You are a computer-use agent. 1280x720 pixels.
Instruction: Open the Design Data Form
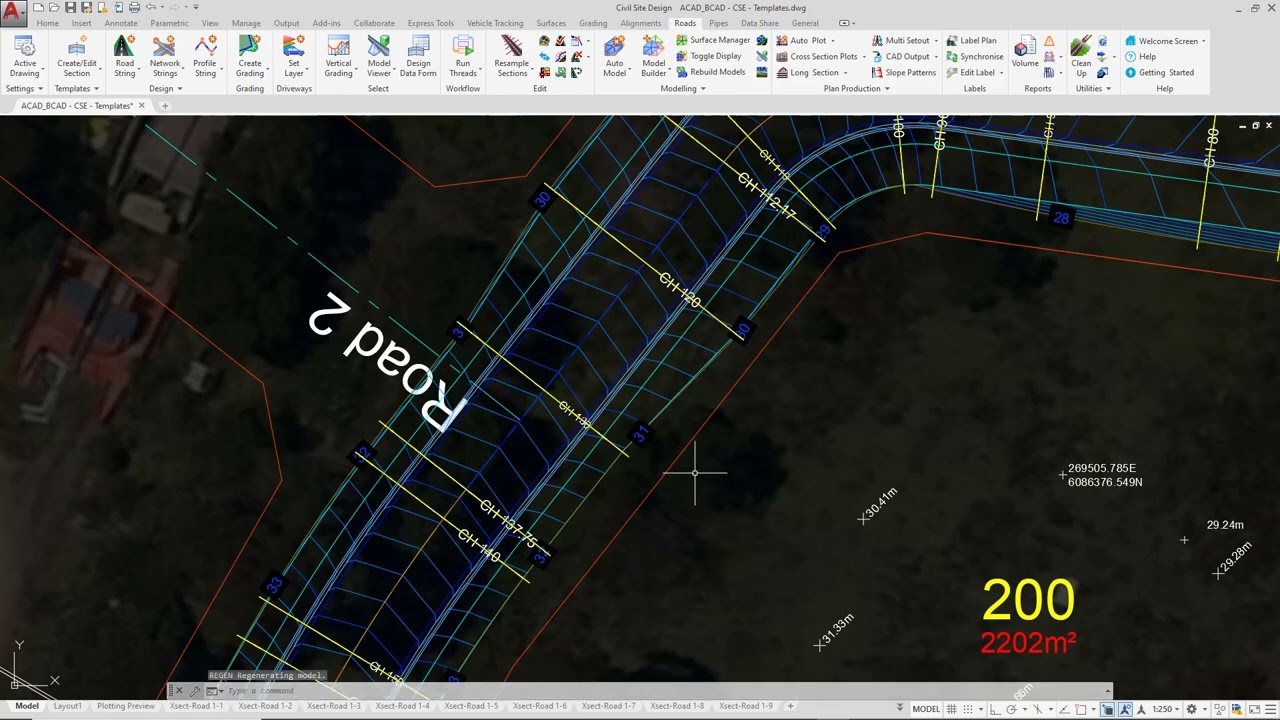click(418, 56)
